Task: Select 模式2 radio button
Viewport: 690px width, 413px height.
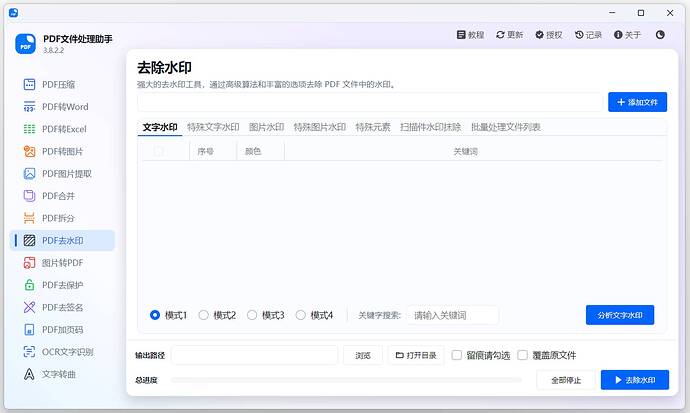Action: (203, 315)
